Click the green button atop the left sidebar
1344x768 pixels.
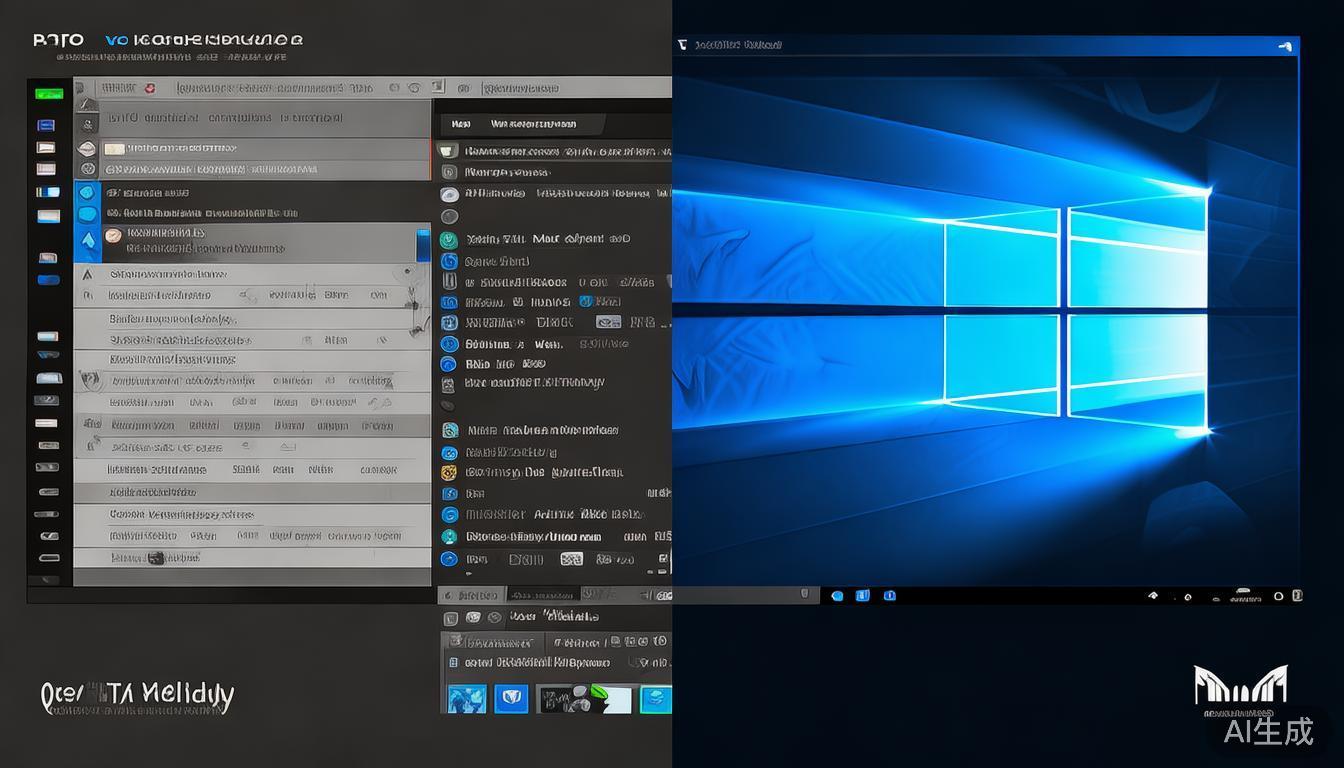pyautogui.click(x=48, y=94)
